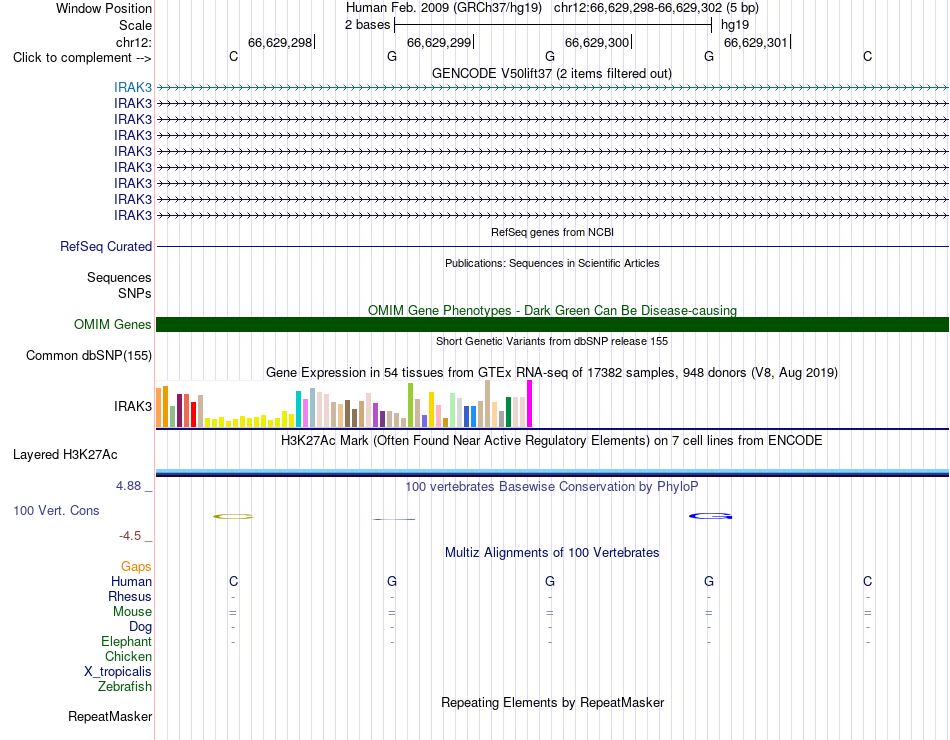Click the RepeatMasker track label
The height and width of the screenshot is (740, 950).
(x=110, y=716)
